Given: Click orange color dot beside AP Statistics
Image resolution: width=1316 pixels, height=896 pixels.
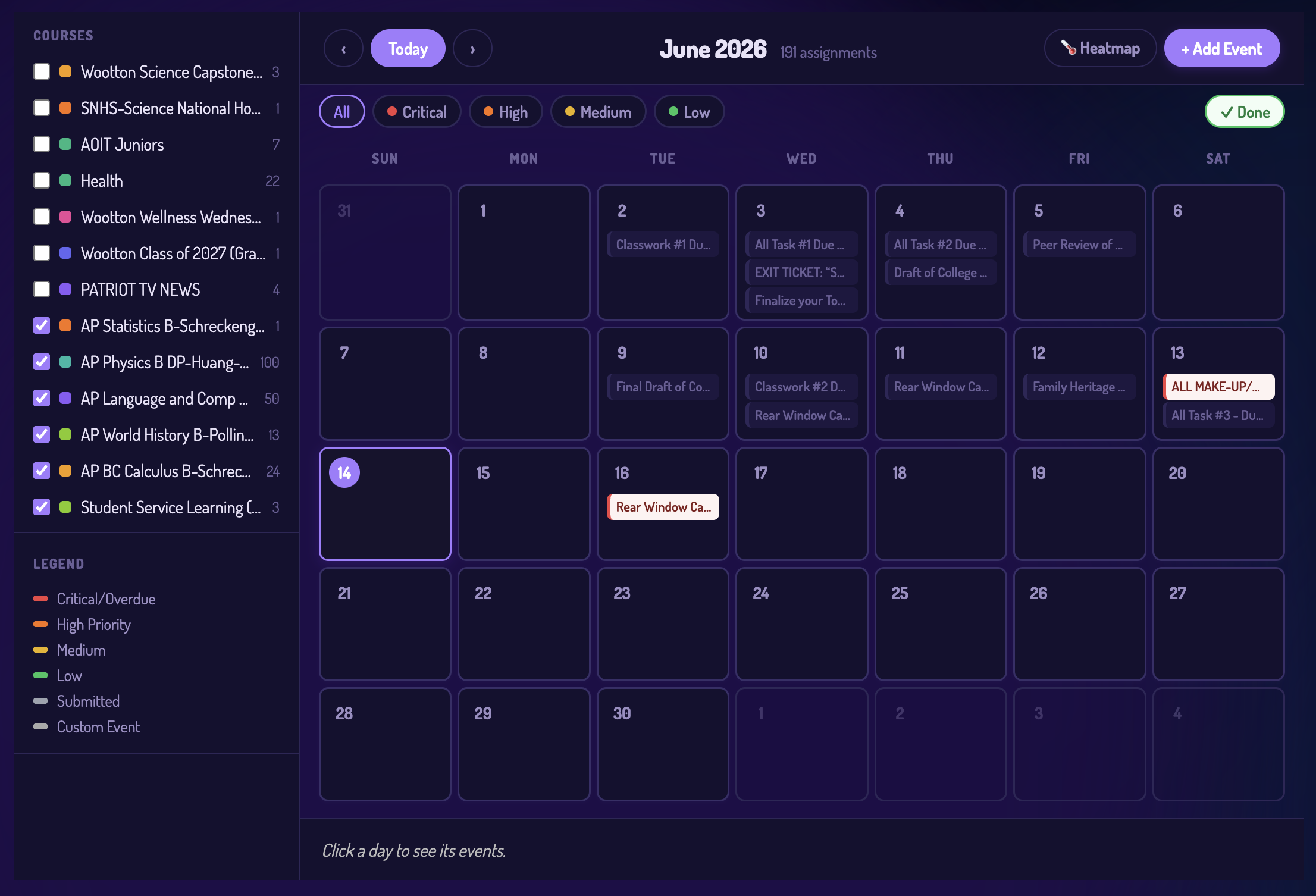Looking at the screenshot, I should 65,326.
